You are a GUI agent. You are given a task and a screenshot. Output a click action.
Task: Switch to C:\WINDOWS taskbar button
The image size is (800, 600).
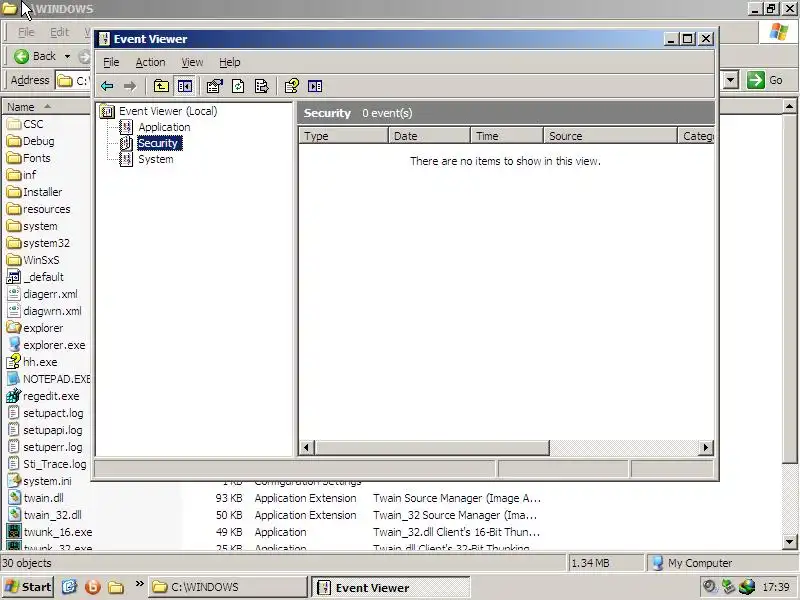pos(229,587)
